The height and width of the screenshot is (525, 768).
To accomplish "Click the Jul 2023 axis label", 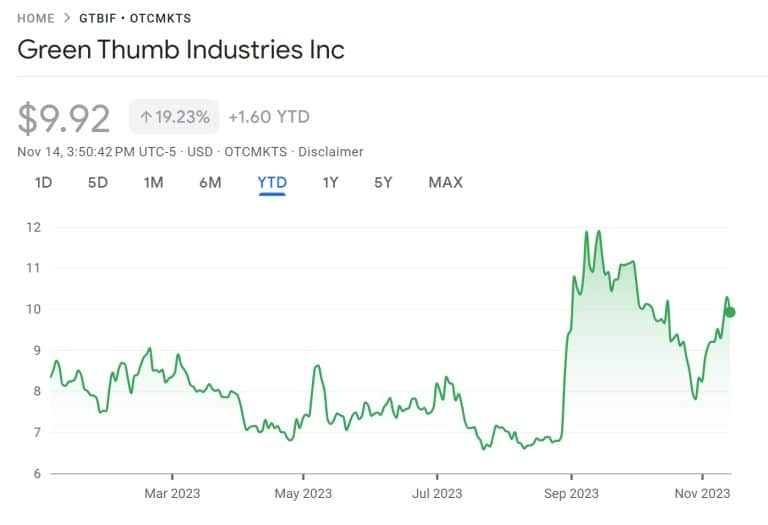I will pyautogui.click(x=437, y=493).
